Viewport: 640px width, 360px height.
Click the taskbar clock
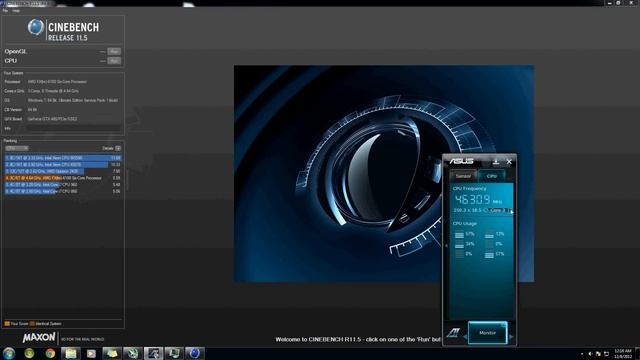coord(622,353)
